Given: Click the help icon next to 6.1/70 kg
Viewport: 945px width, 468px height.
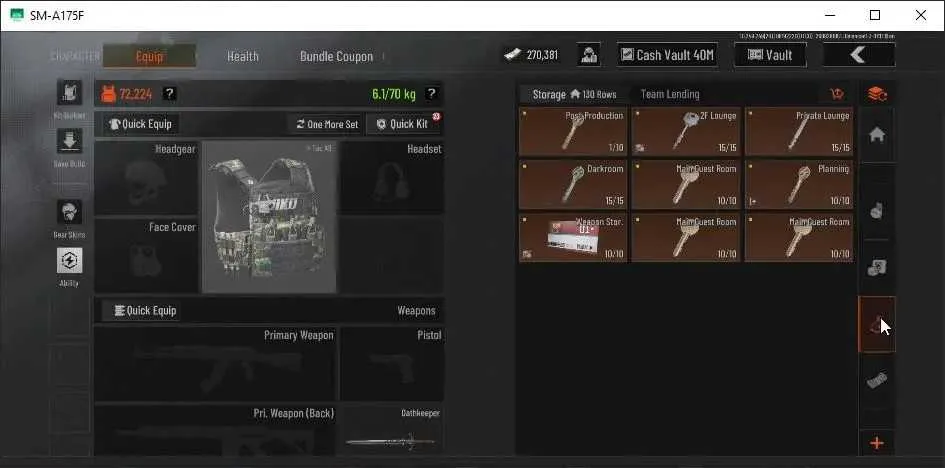Looking at the screenshot, I should 431,93.
